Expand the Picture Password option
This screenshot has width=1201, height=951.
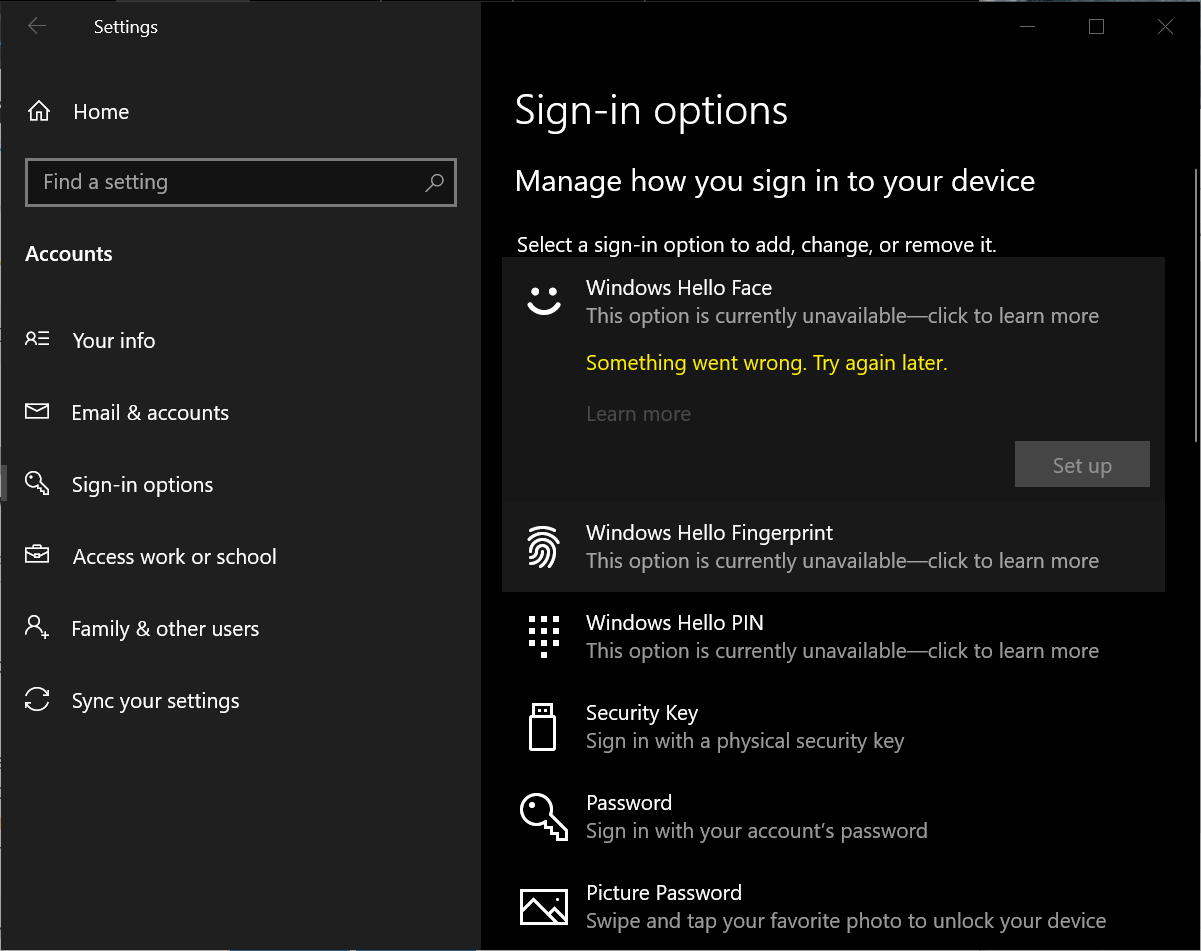(833, 907)
